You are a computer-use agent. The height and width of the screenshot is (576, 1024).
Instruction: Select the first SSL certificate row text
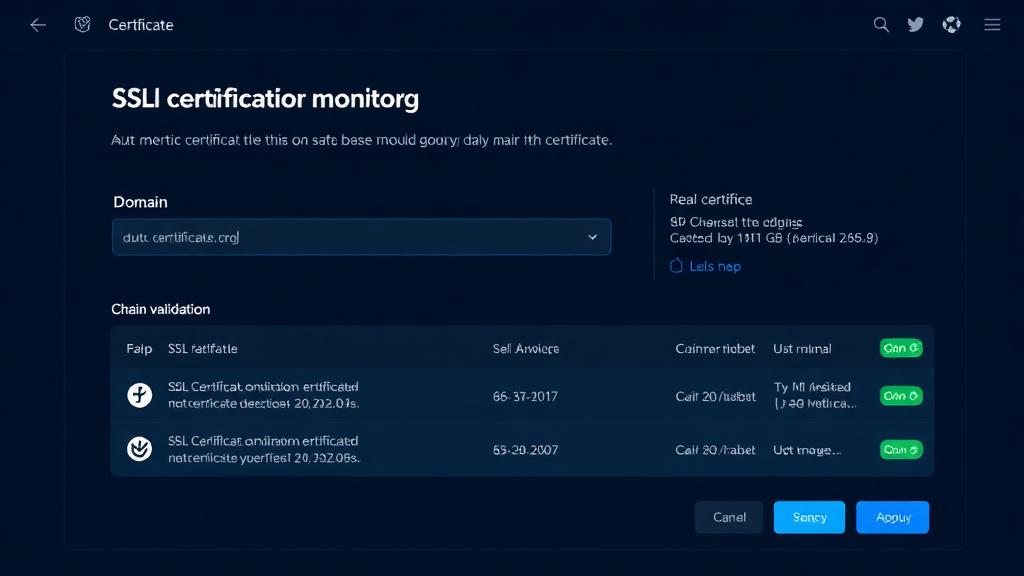263,395
